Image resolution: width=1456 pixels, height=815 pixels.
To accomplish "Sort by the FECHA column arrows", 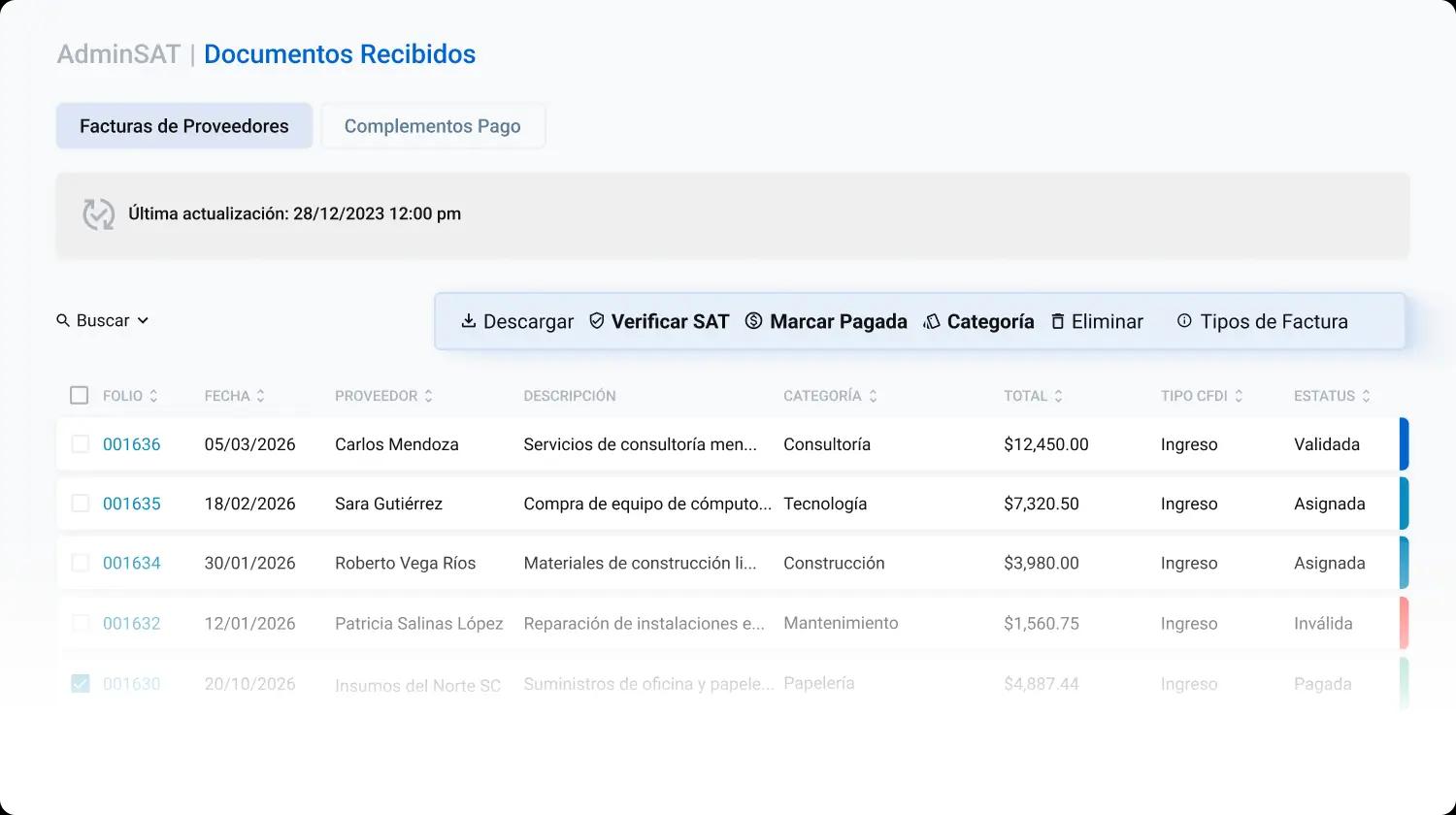I will click(x=260, y=396).
